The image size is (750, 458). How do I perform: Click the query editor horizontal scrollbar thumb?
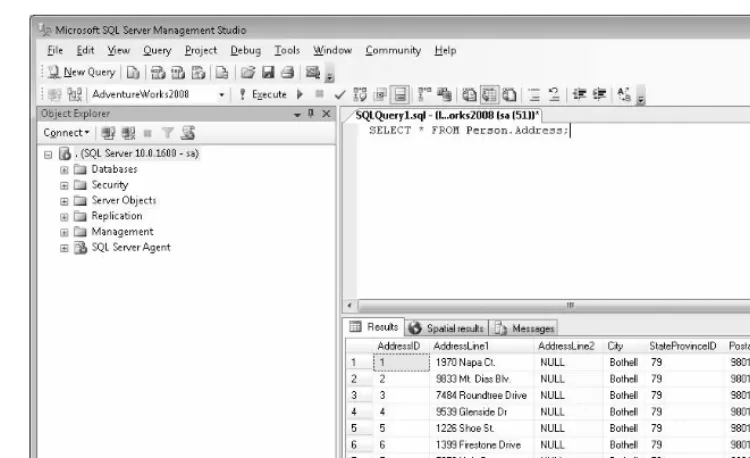(x=569, y=305)
